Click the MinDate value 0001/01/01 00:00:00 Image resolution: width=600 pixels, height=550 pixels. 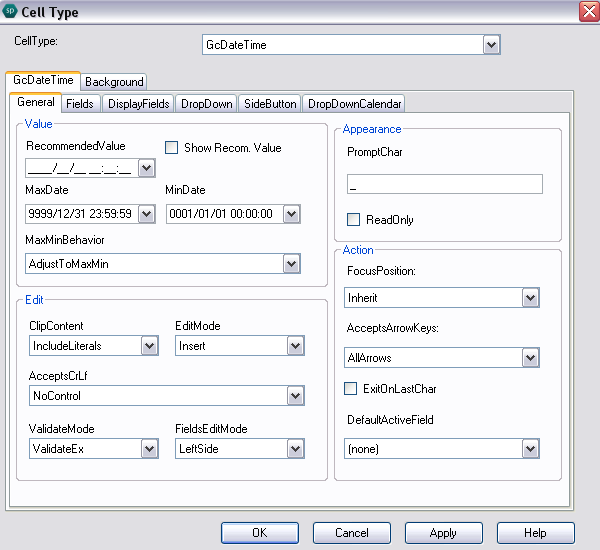(221, 214)
